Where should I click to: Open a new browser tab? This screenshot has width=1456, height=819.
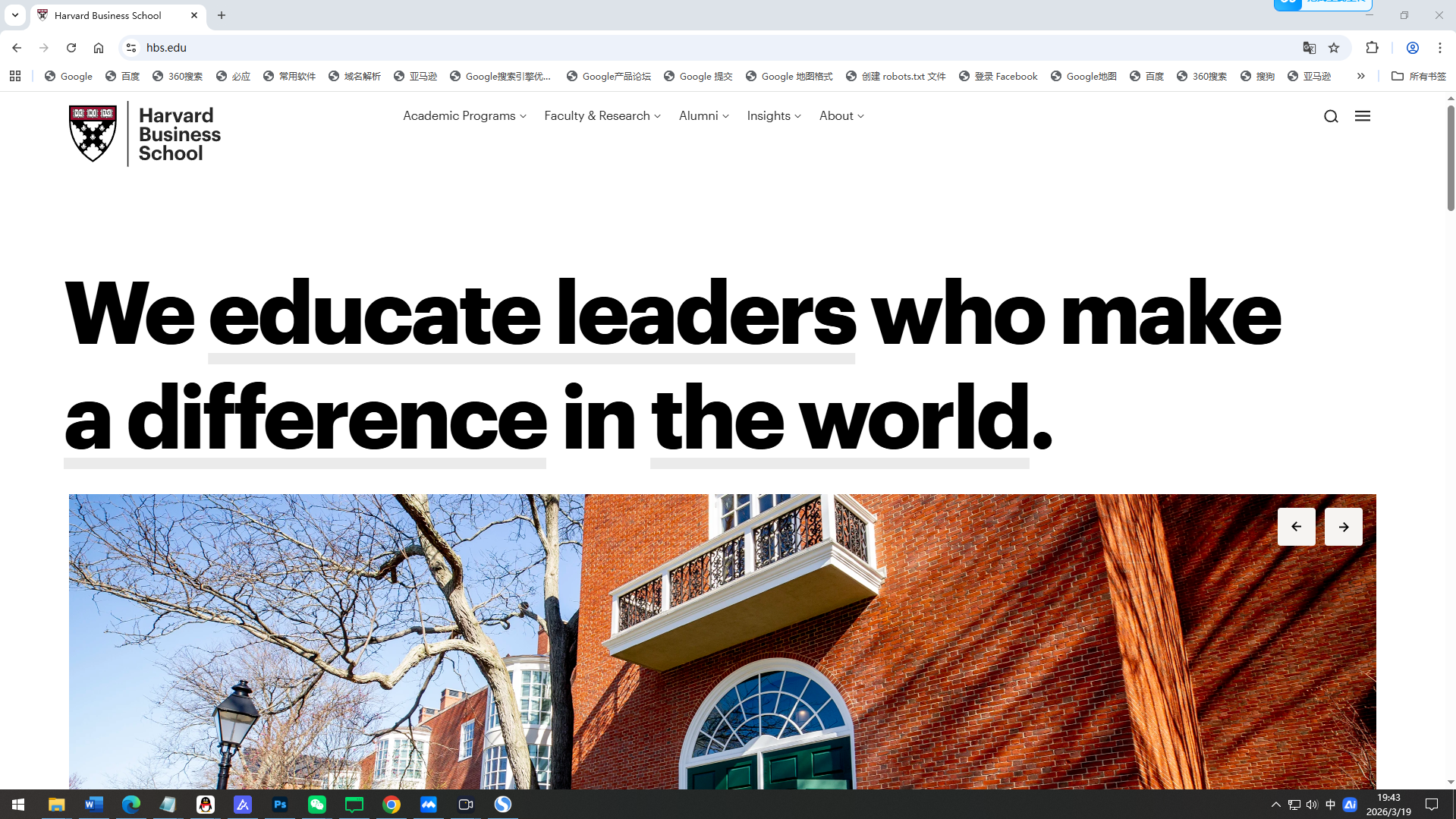click(x=222, y=15)
